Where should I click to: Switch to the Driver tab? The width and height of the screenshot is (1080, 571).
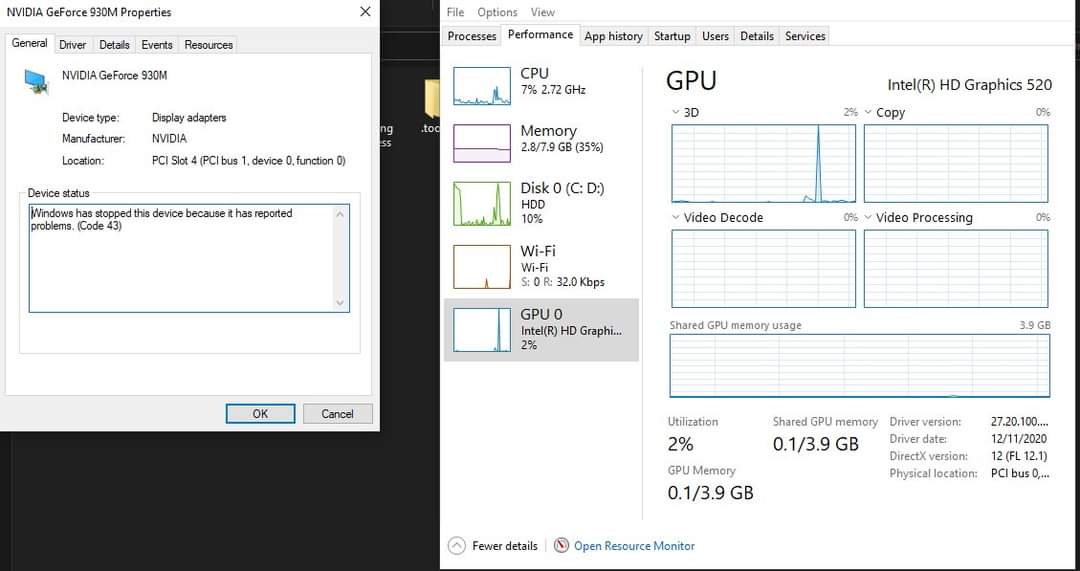72,45
